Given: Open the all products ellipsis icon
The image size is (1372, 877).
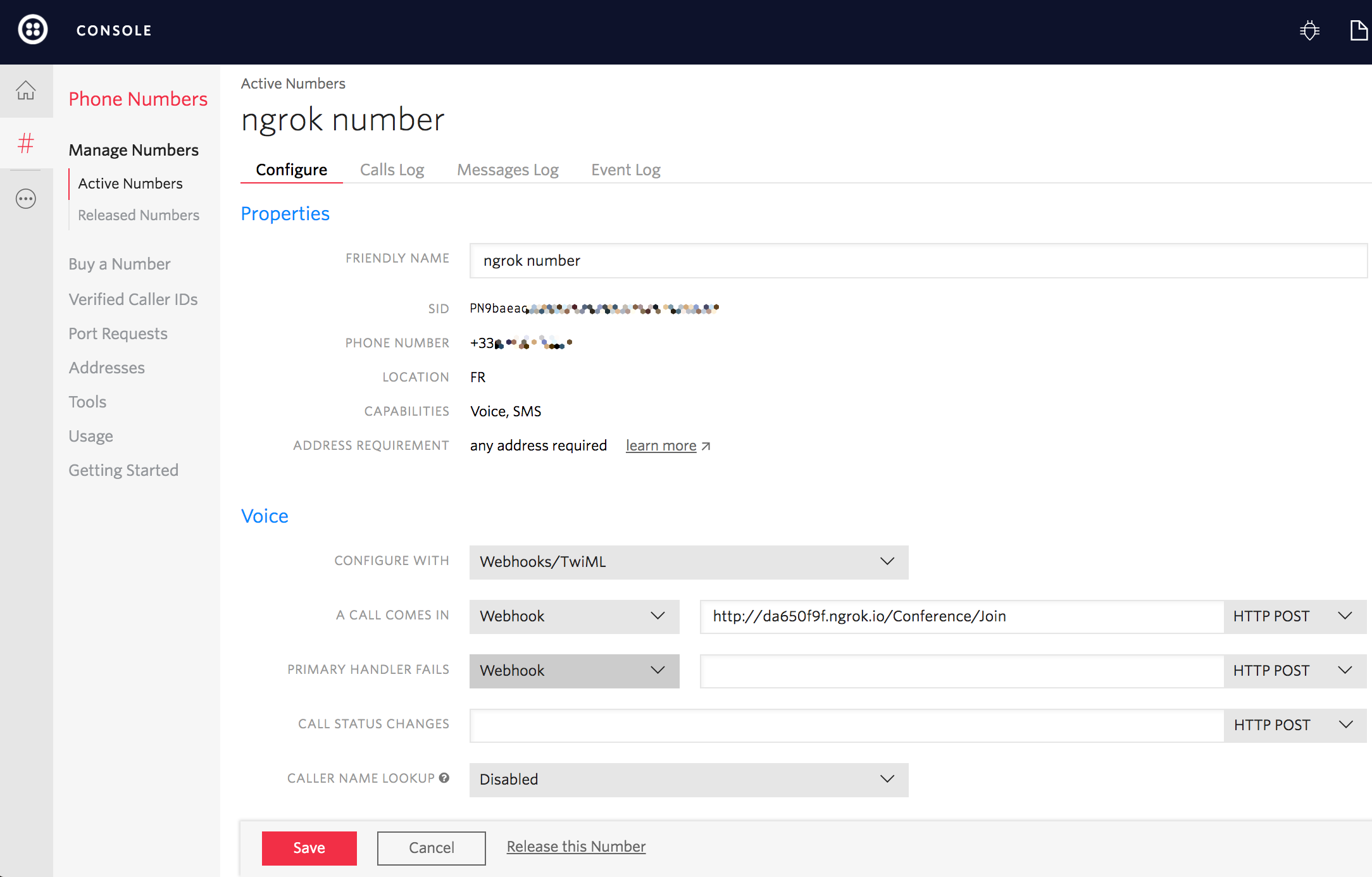Looking at the screenshot, I should pos(26,199).
